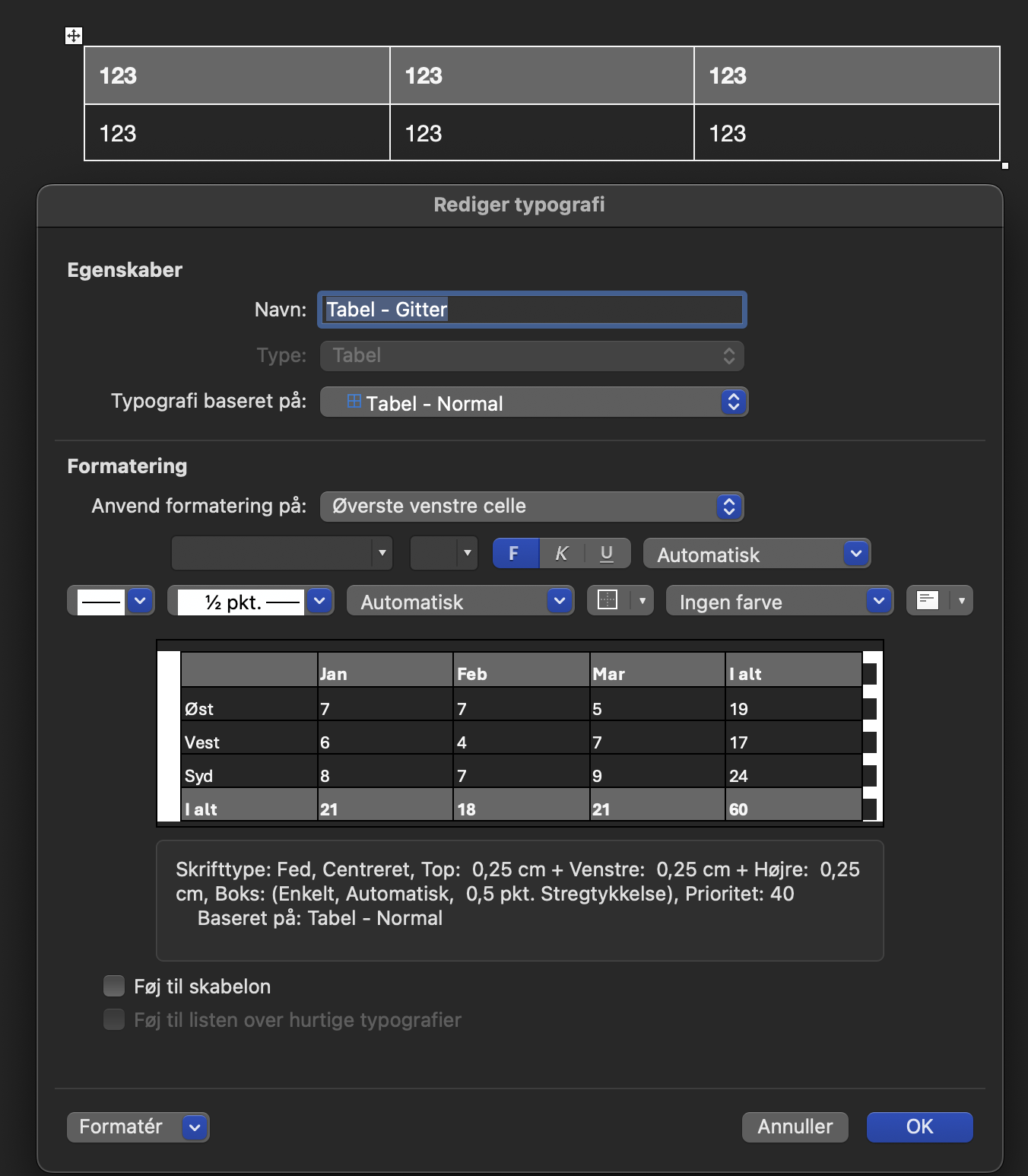Open the Formatér menu

pyautogui.click(x=137, y=1127)
